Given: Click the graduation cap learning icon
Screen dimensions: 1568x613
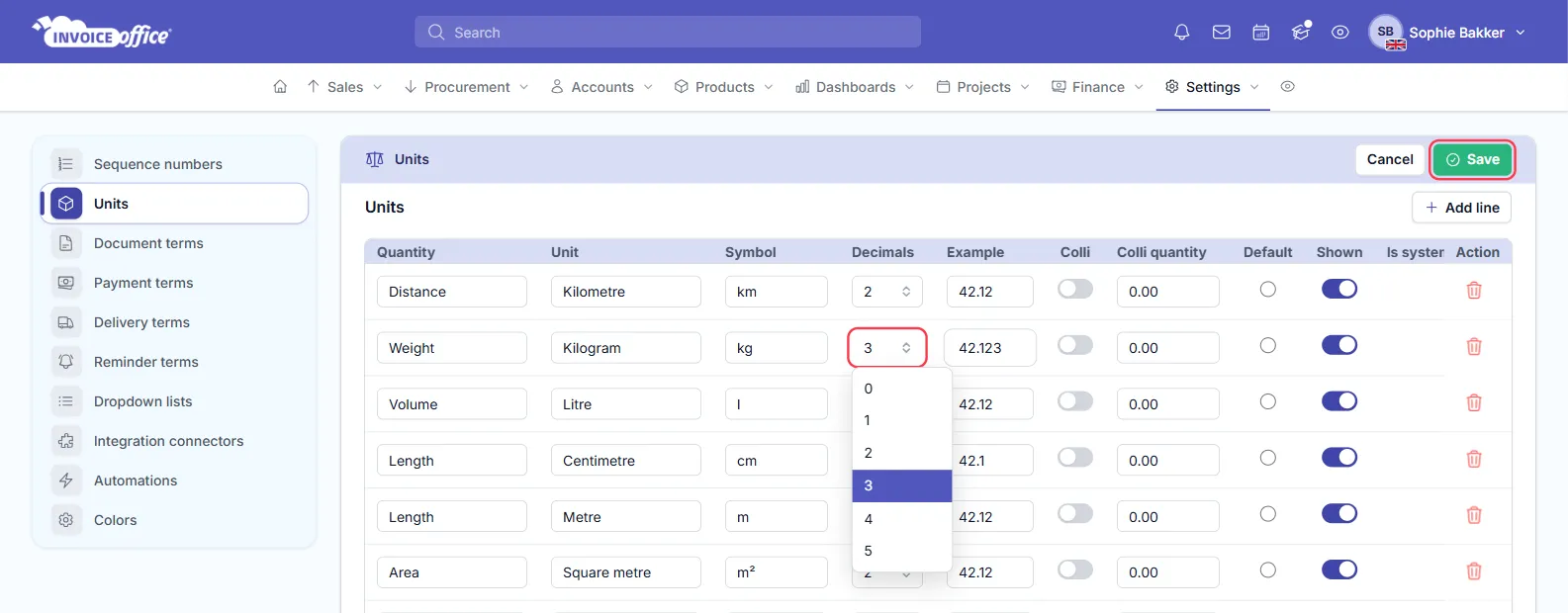Looking at the screenshot, I should (1301, 33).
